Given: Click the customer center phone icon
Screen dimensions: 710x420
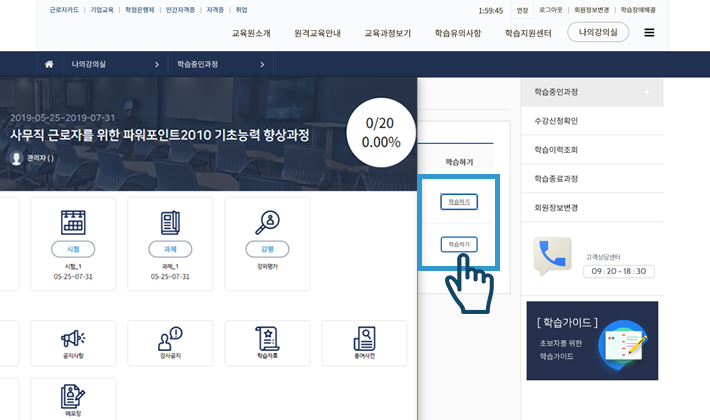Looking at the screenshot, I should 552,256.
